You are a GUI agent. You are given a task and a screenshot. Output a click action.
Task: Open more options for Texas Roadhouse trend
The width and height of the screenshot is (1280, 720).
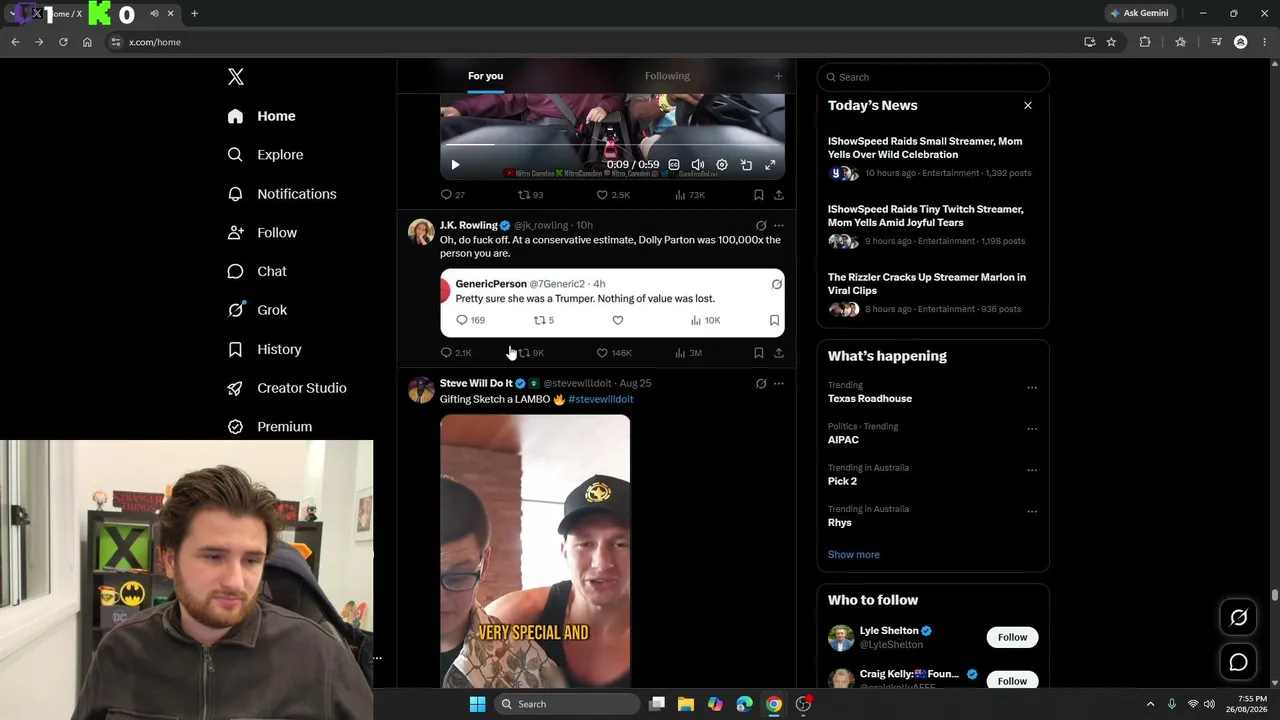click(x=1032, y=388)
